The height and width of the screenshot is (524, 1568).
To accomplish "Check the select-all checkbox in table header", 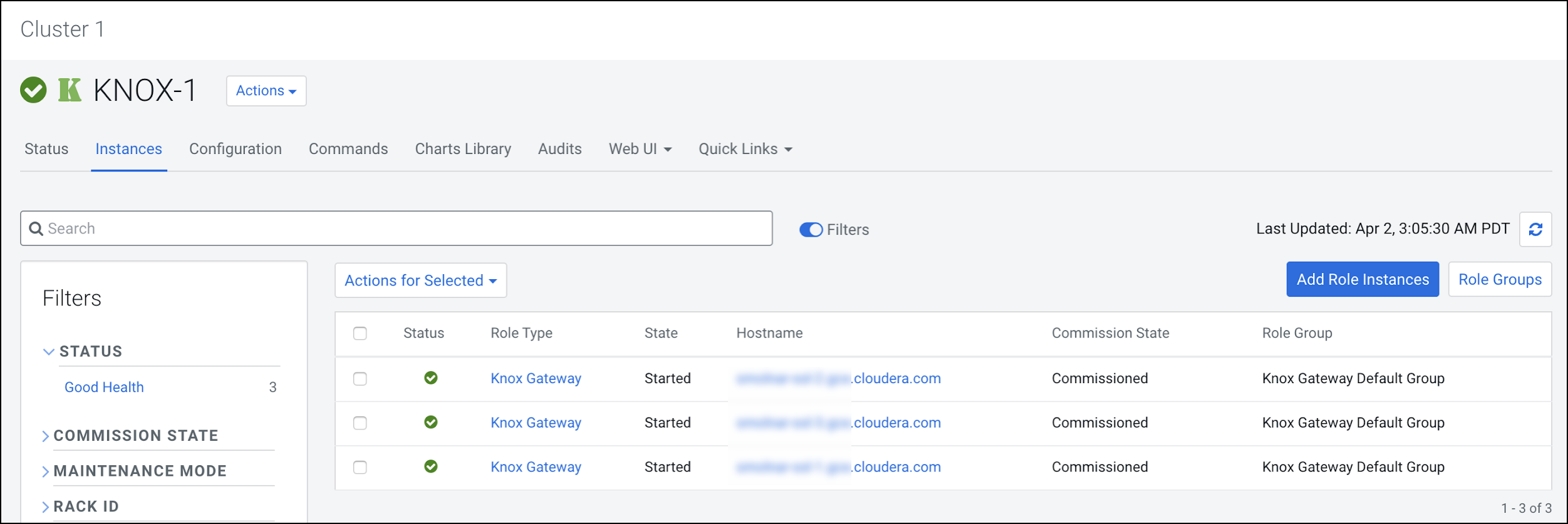I will coord(360,334).
